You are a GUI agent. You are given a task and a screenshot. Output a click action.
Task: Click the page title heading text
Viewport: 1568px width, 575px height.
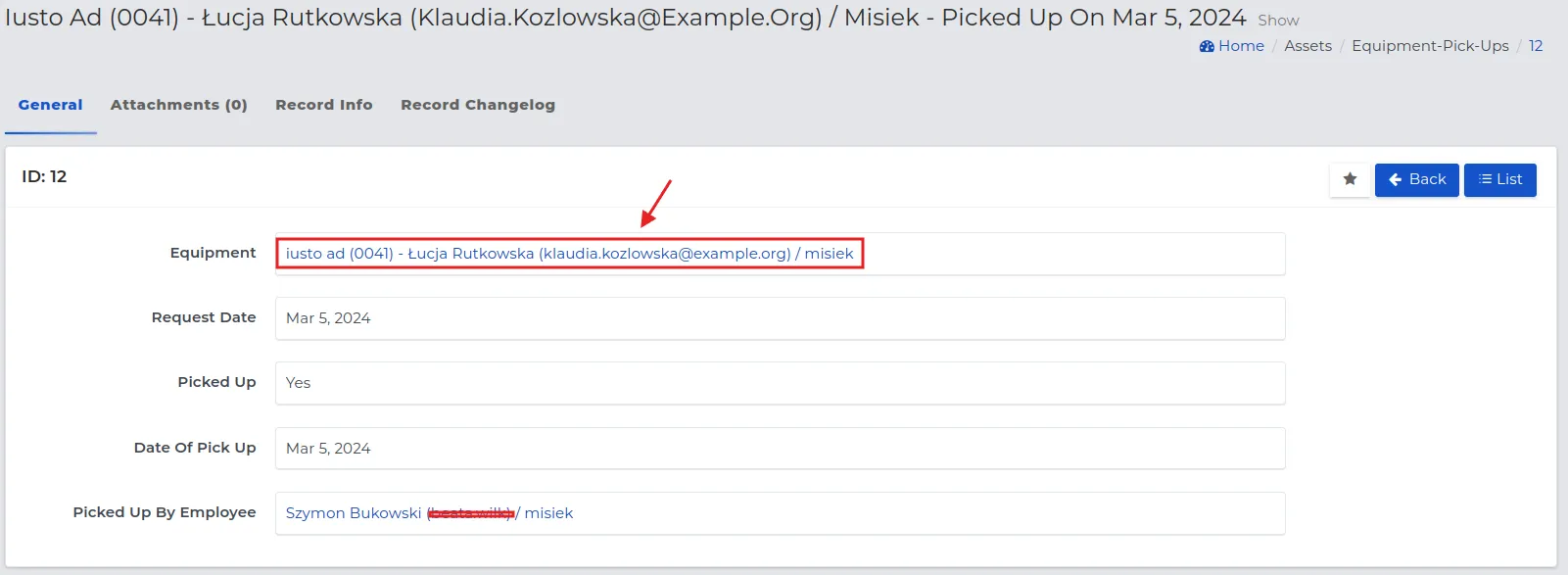pos(625,18)
